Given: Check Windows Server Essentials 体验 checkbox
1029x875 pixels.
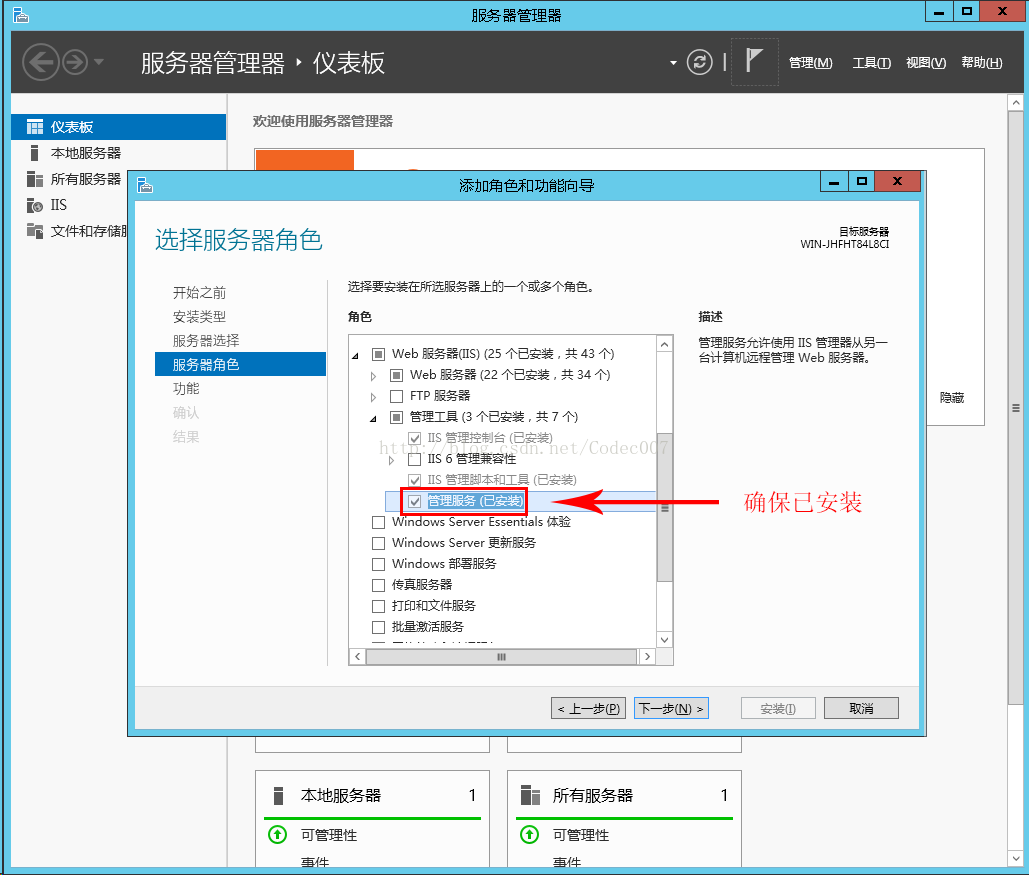Looking at the screenshot, I should [378, 523].
